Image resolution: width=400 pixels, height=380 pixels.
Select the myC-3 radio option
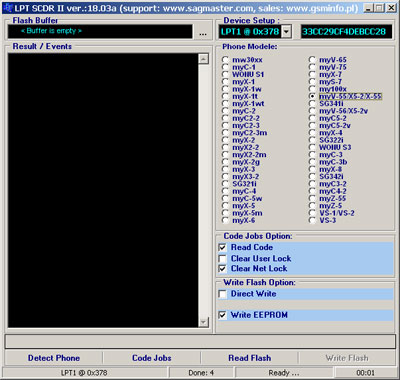pos(312,155)
